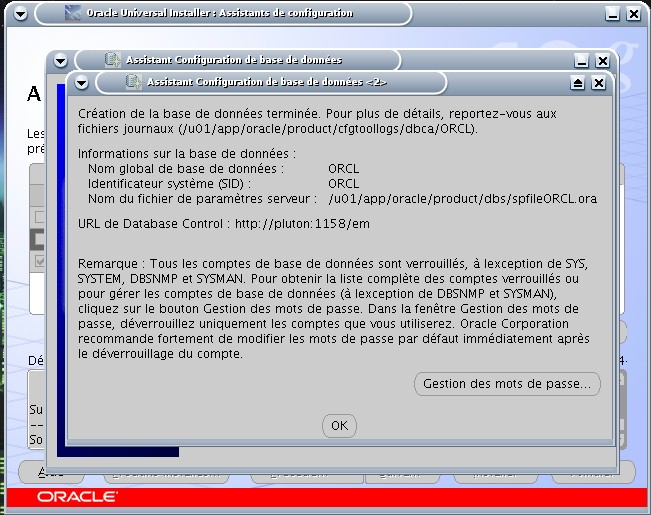Click Oracle Universal Installer title bar icon
Screen dimensions: 651x515
[73, 13]
